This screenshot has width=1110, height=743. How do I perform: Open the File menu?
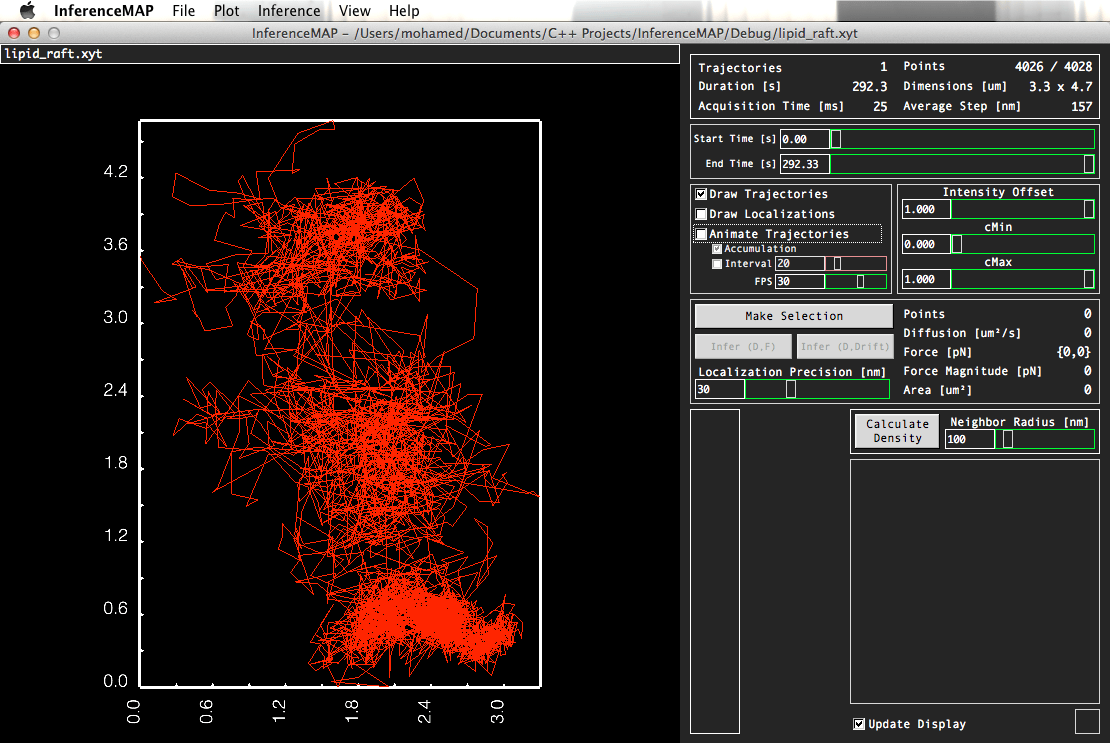coord(183,11)
